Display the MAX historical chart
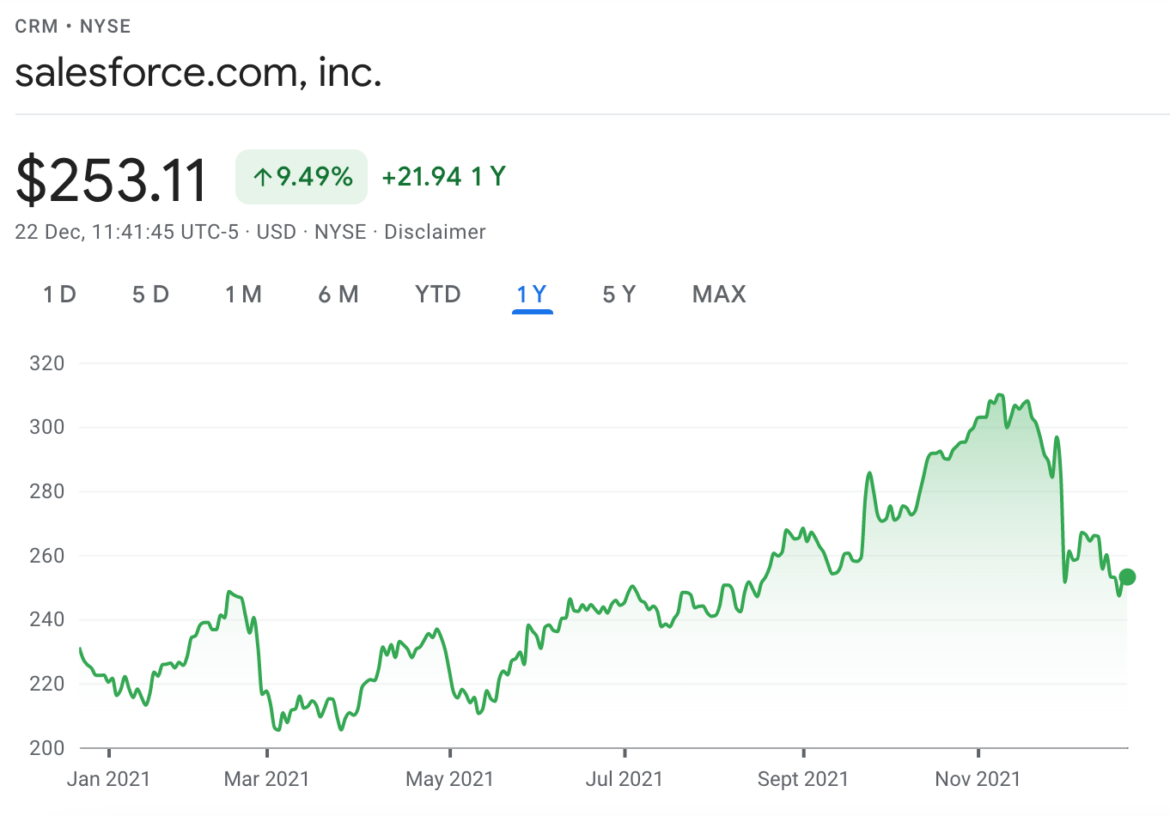This screenshot has height=816, width=1170. 718,294
